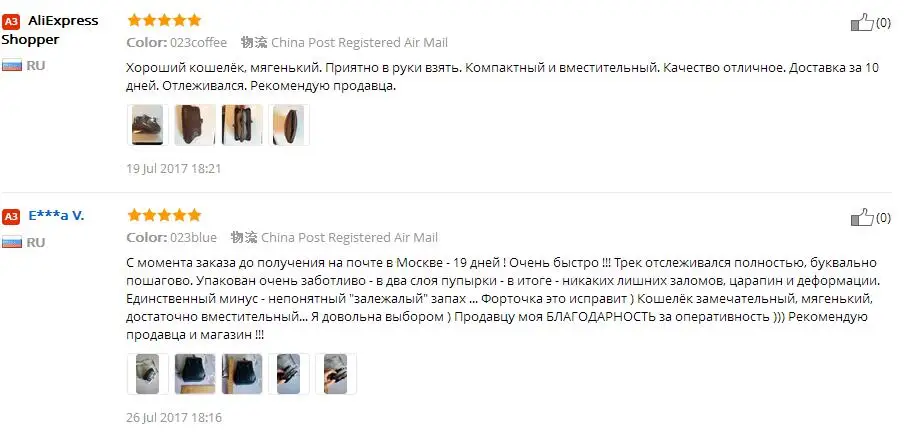Open E***a V. reviewer profile link
This screenshot has width=904, height=439.
[x=56, y=216]
